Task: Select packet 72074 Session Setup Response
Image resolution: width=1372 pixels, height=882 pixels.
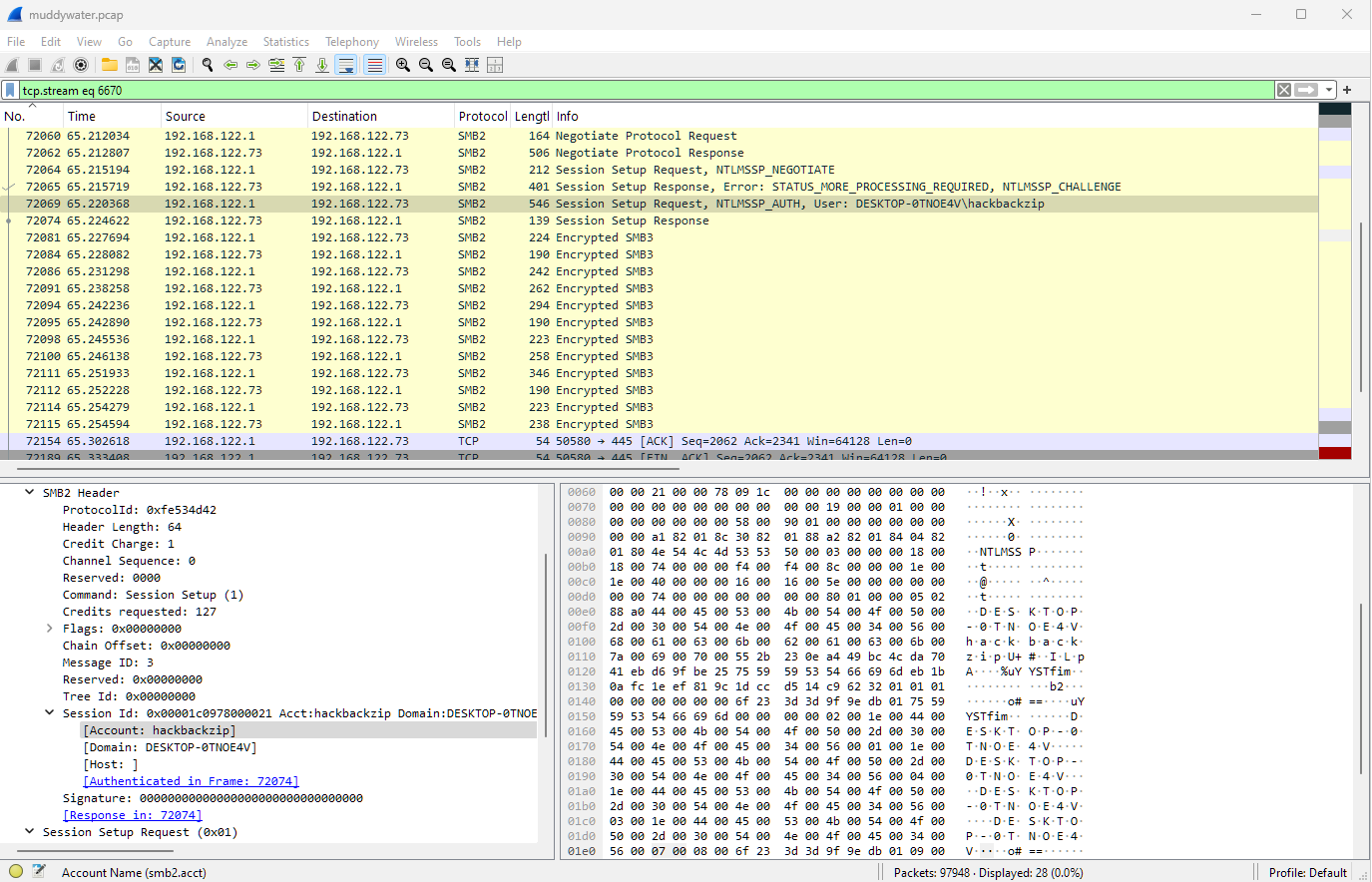Action: click(659, 220)
